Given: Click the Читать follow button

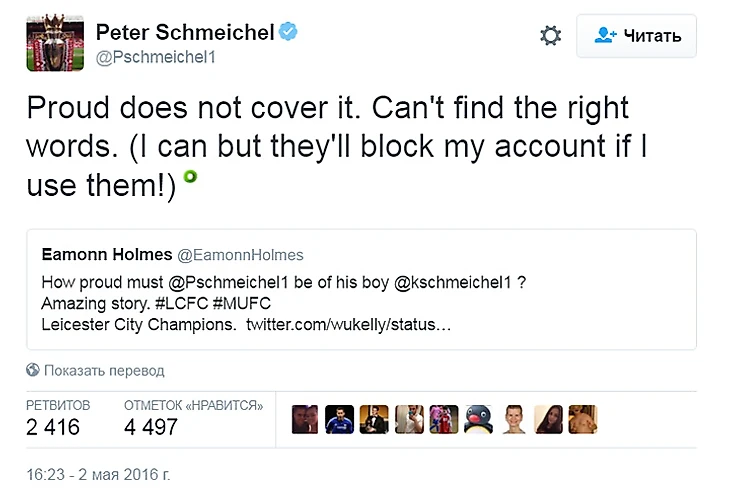Looking at the screenshot, I should click(636, 36).
